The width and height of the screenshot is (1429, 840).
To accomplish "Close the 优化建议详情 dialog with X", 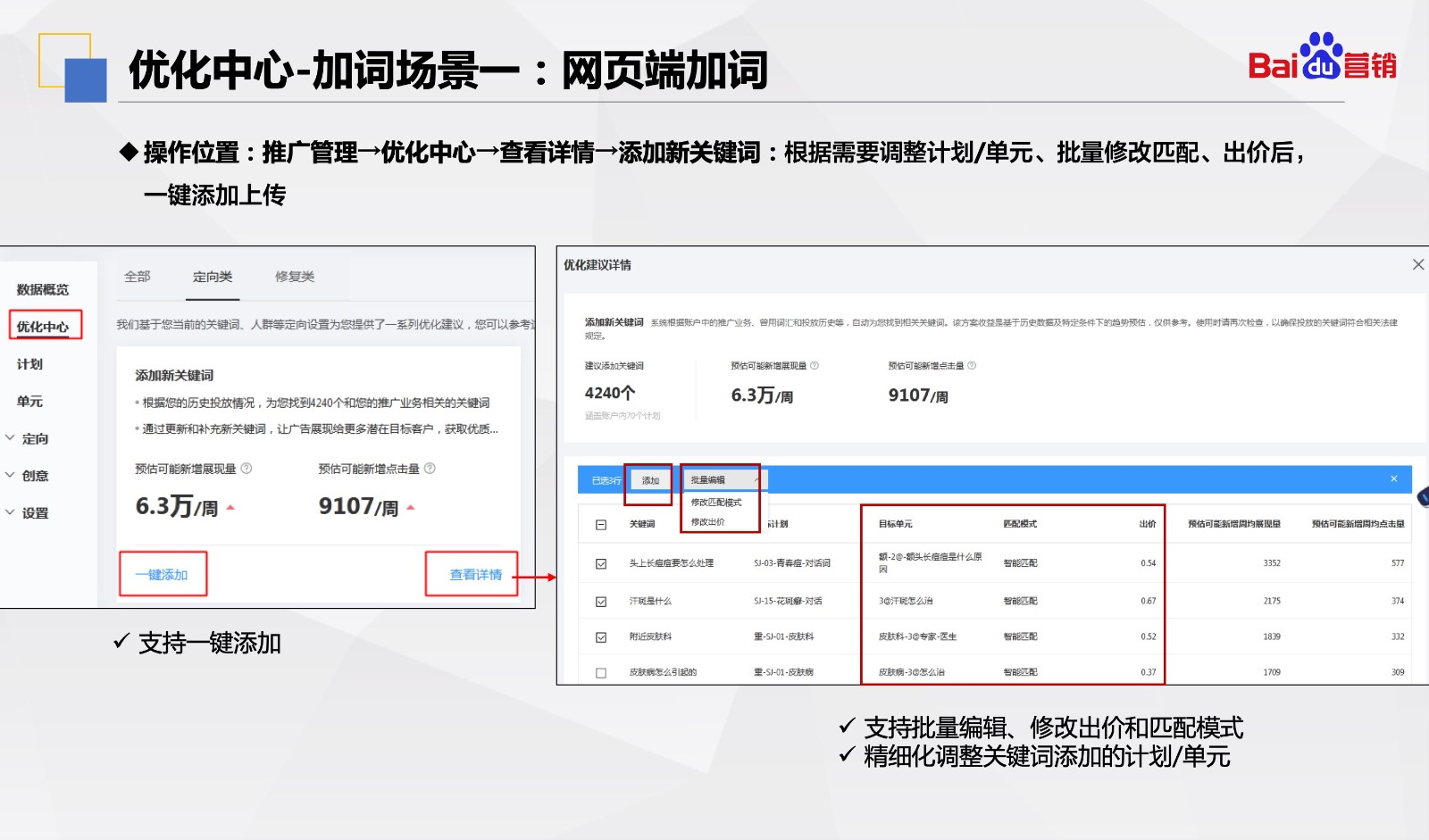I will tap(1418, 264).
